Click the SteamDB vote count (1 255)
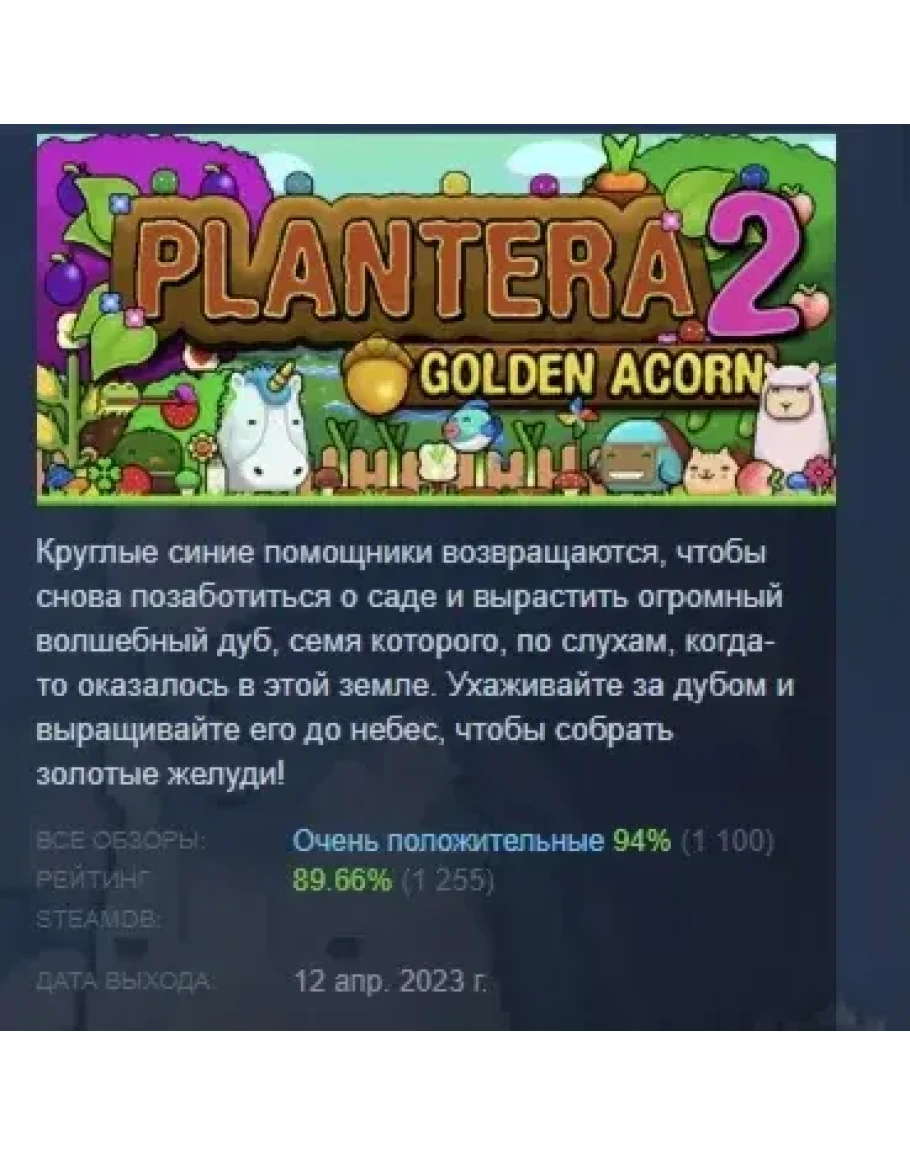Screen dimensions: 910x1155 click(448, 880)
